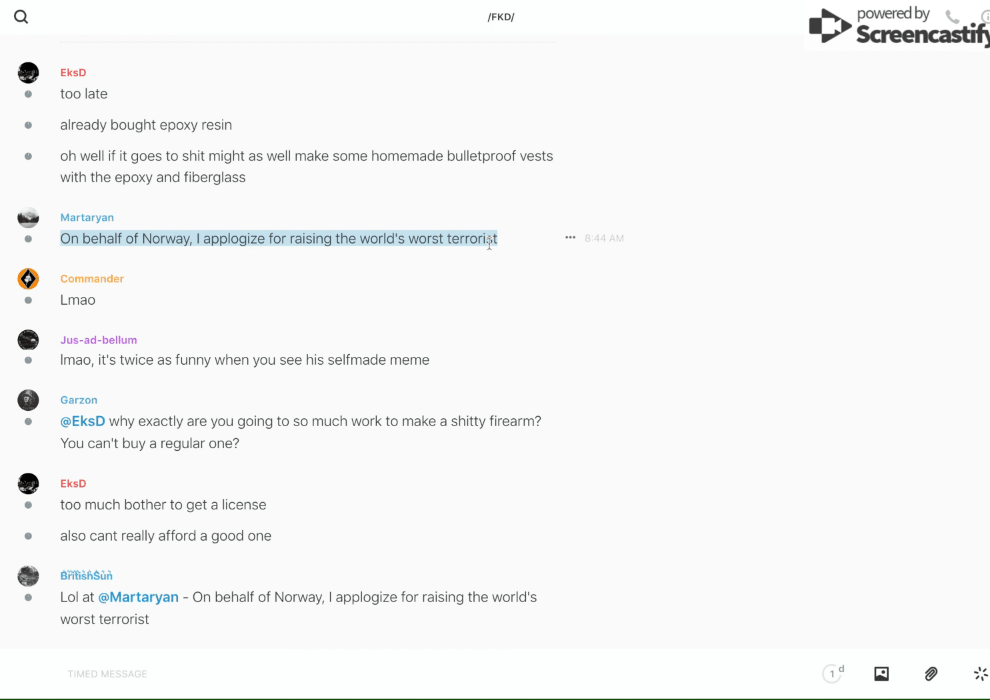Click the /FKD/ conversation title
990x700 pixels.
click(501, 17)
